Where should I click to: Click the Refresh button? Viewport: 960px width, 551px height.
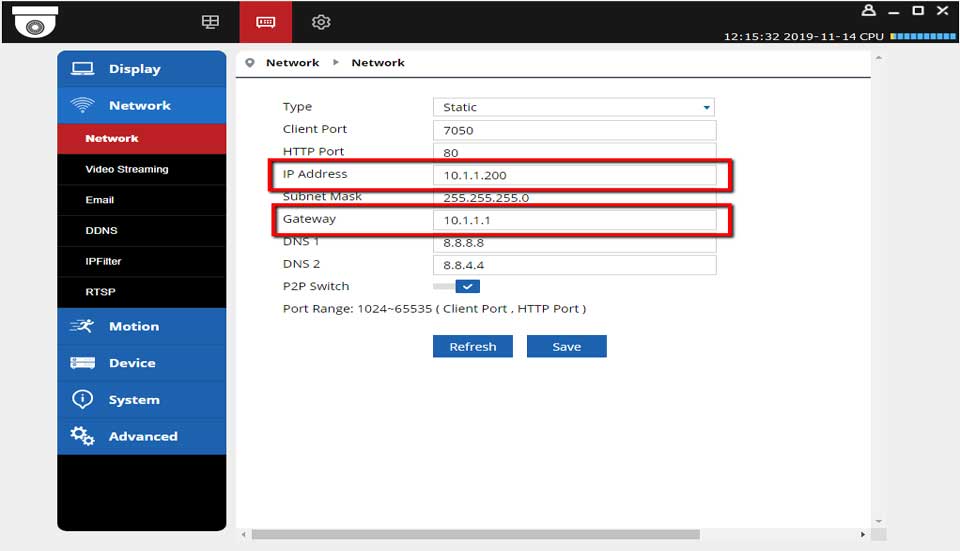coord(472,346)
